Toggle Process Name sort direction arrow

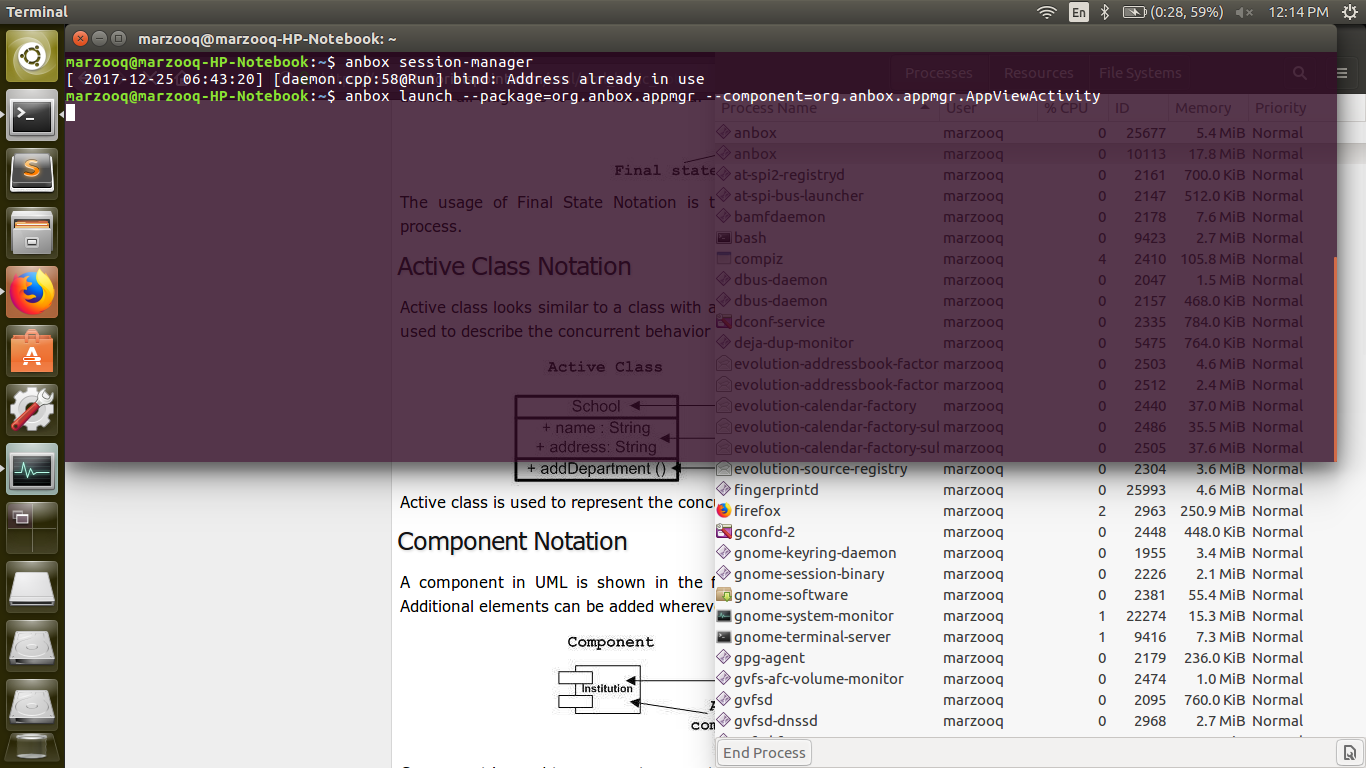[x=925, y=108]
